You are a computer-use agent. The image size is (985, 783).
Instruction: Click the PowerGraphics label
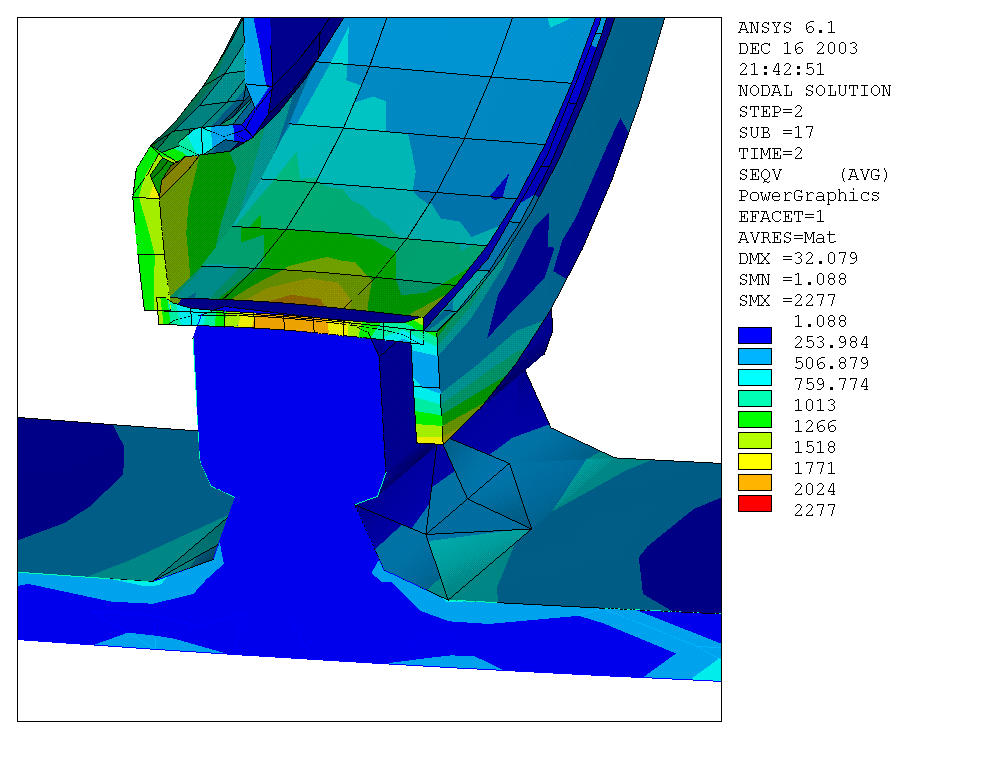tap(809, 195)
